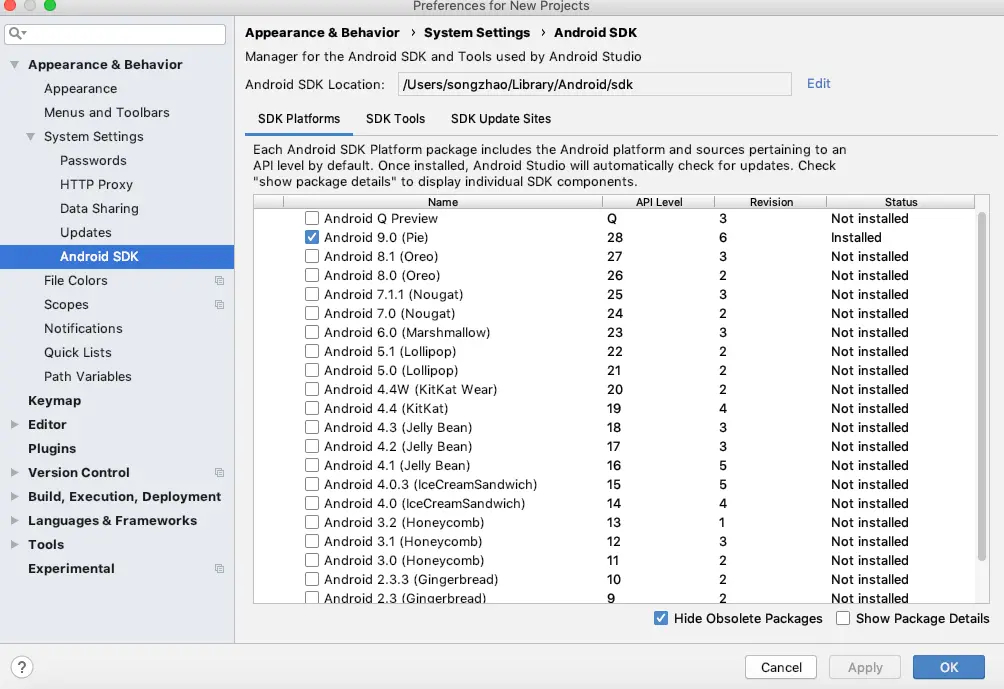
Task: Select the Android 7.0 (Nougat) row name
Action: [389, 314]
